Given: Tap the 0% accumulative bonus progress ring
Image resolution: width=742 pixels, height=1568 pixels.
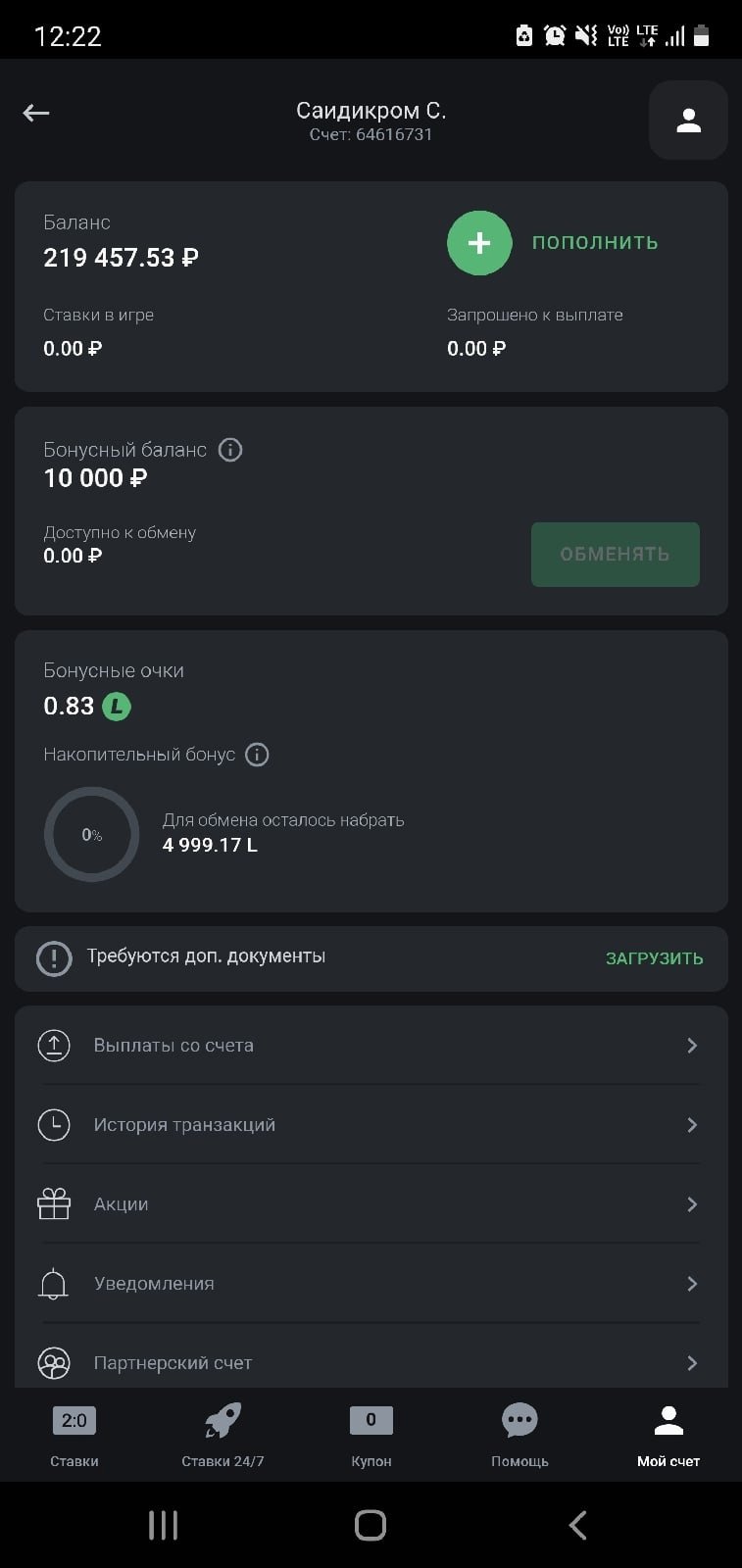Looking at the screenshot, I should [92, 835].
